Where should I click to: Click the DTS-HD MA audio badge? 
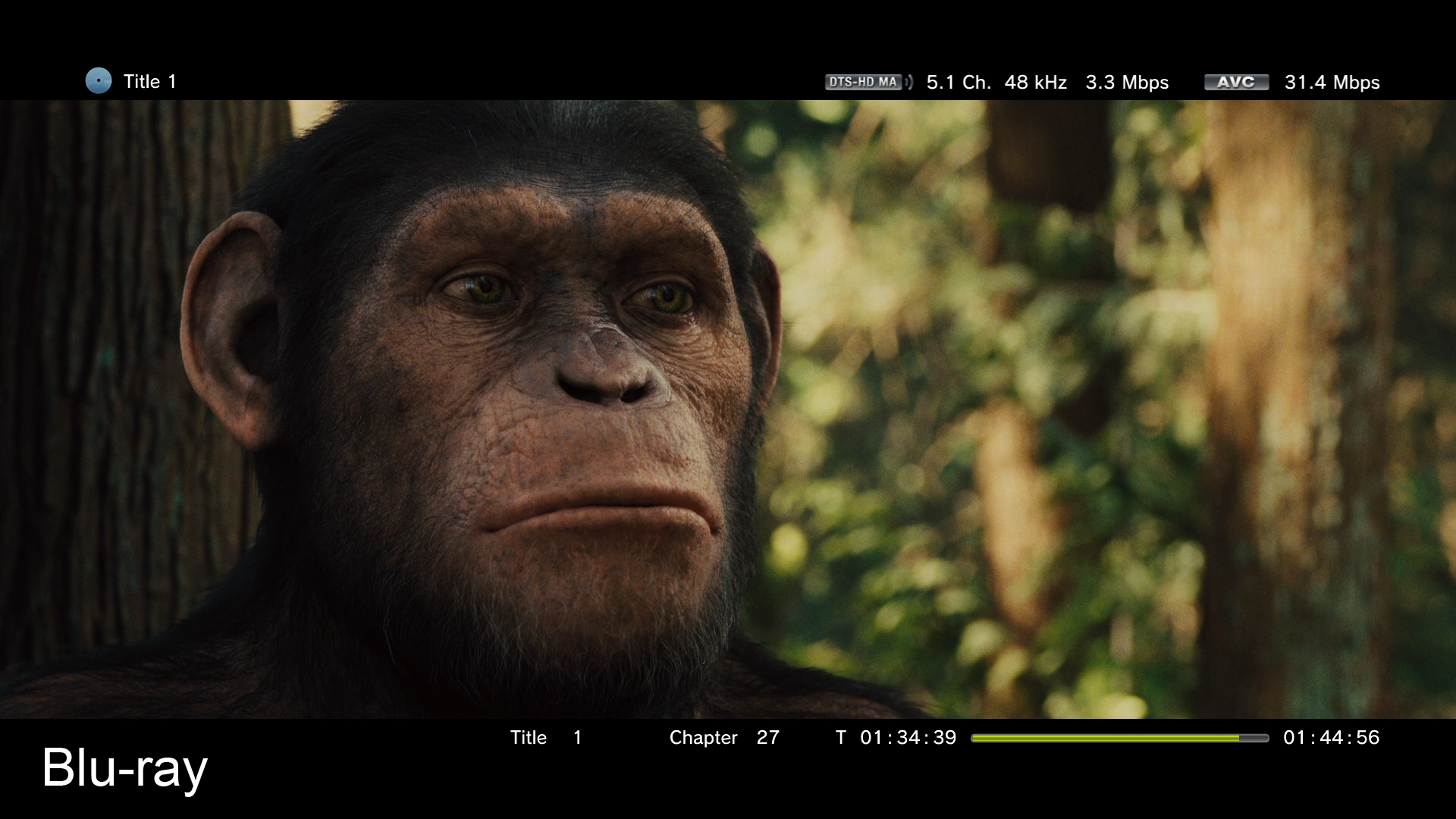tap(863, 82)
